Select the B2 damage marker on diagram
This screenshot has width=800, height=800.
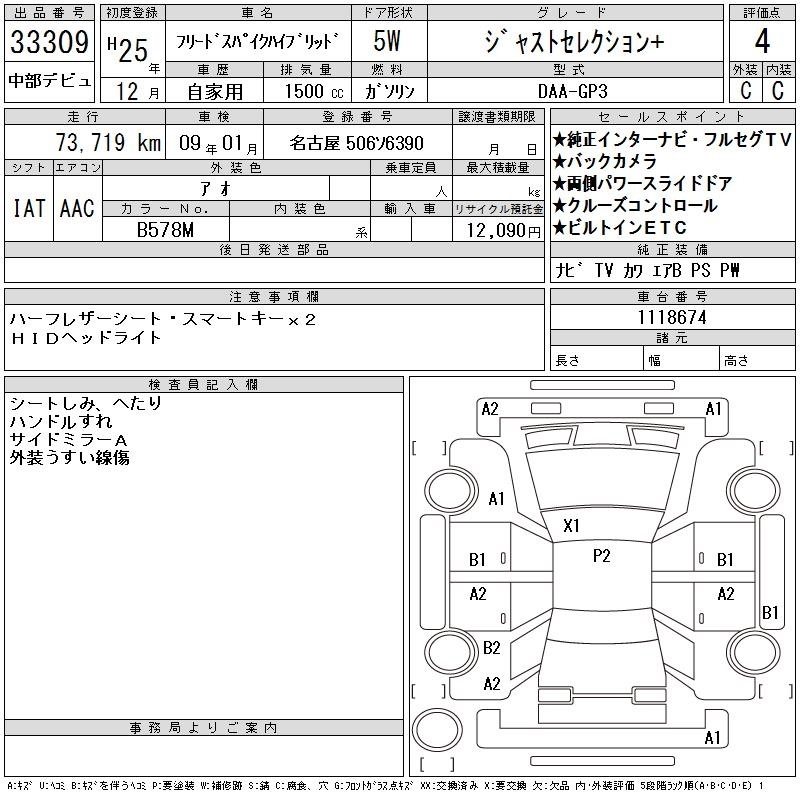point(491,648)
